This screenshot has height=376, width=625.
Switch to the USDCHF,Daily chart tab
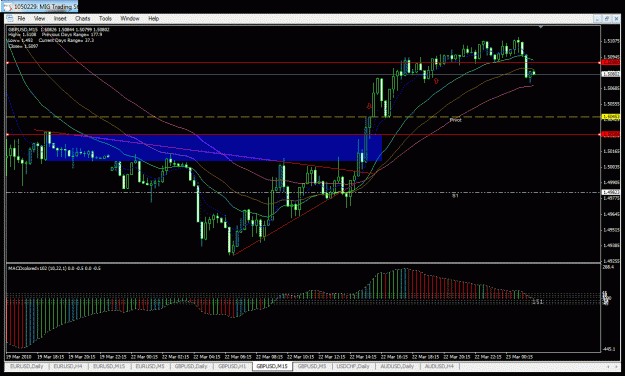353,366
